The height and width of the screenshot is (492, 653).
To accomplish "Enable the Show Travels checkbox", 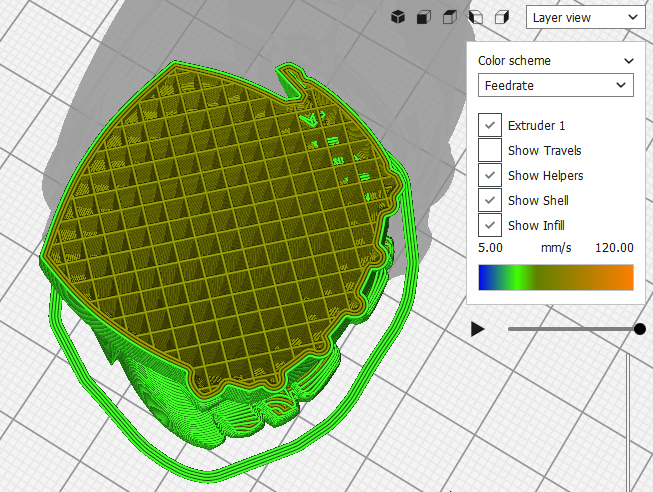I will click(490, 150).
